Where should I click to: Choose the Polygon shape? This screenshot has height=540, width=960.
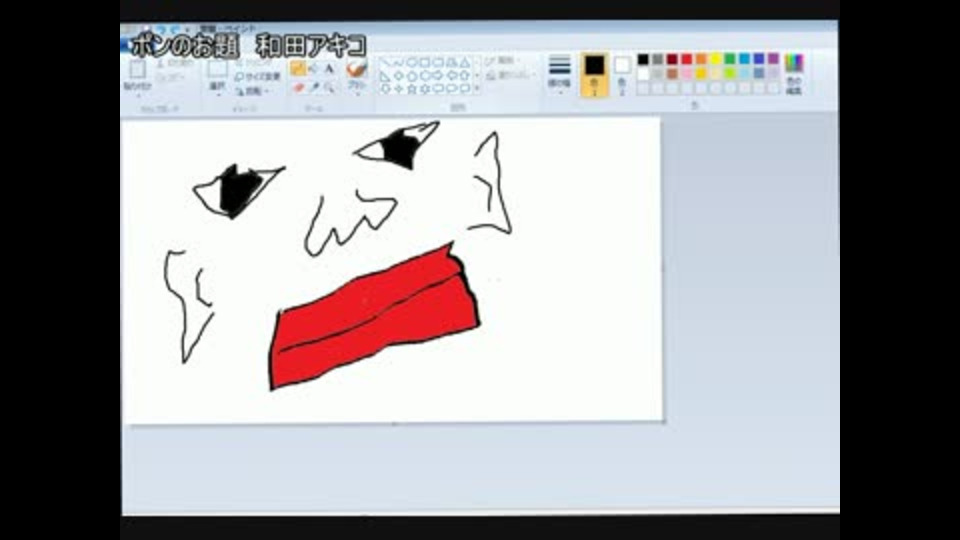[451, 62]
